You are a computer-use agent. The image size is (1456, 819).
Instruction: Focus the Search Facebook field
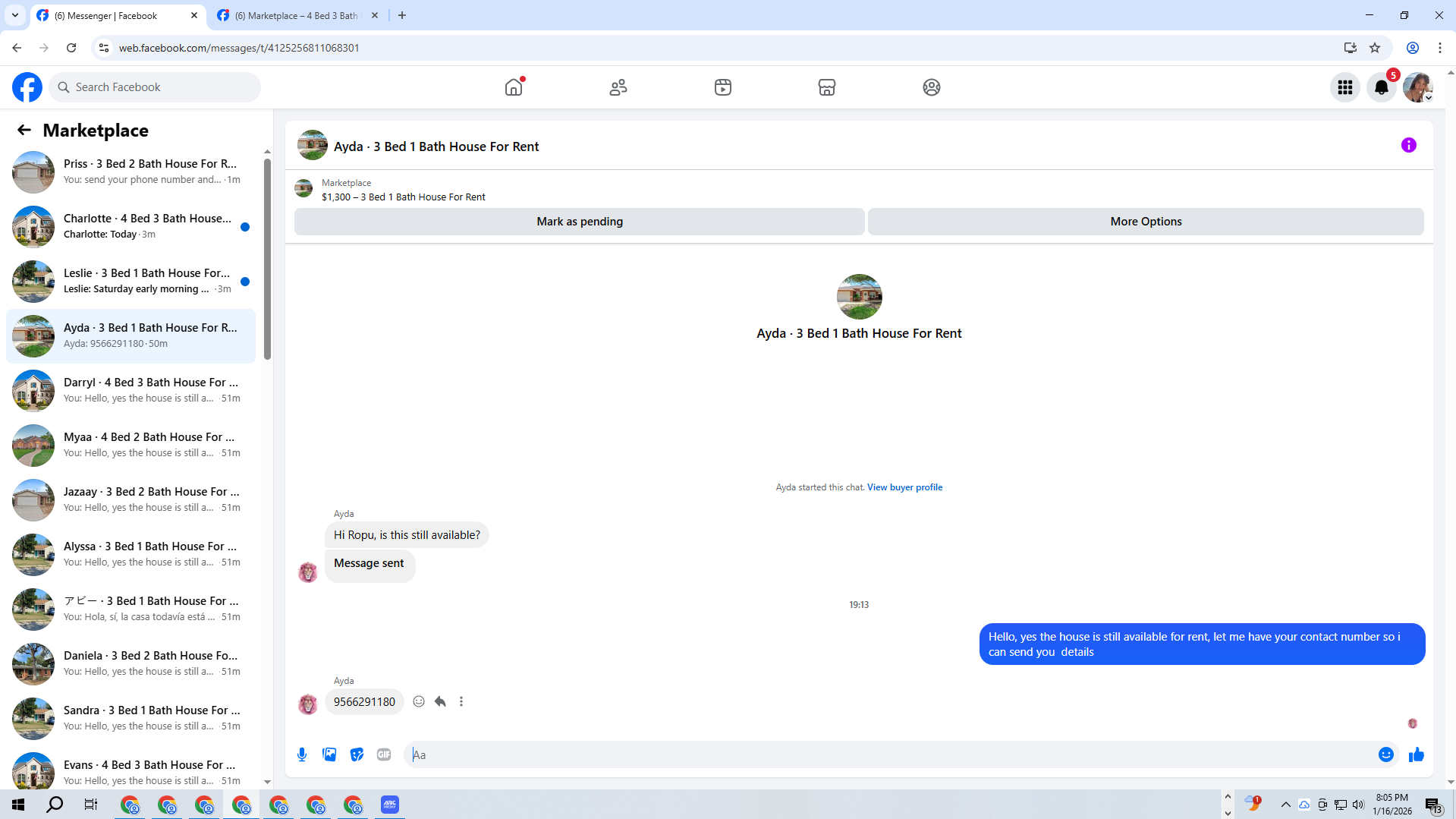[x=156, y=87]
